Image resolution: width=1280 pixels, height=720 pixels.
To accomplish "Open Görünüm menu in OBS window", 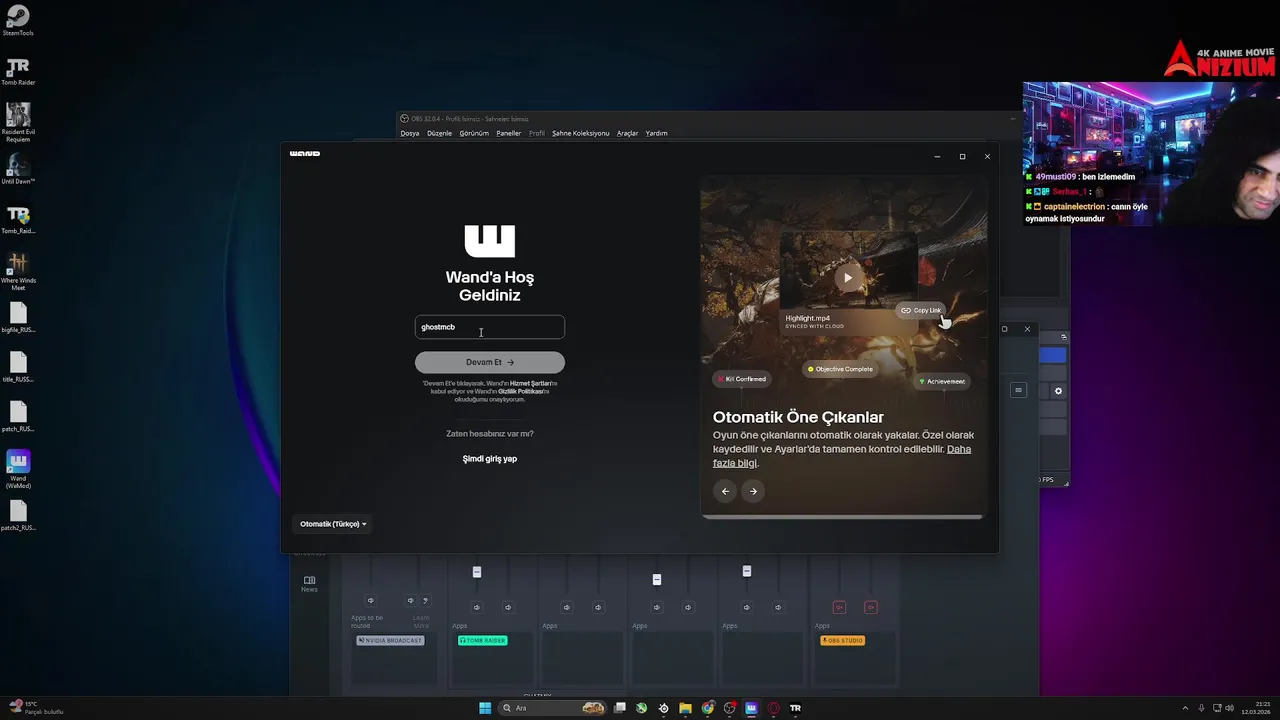I will pyautogui.click(x=474, y=133).
